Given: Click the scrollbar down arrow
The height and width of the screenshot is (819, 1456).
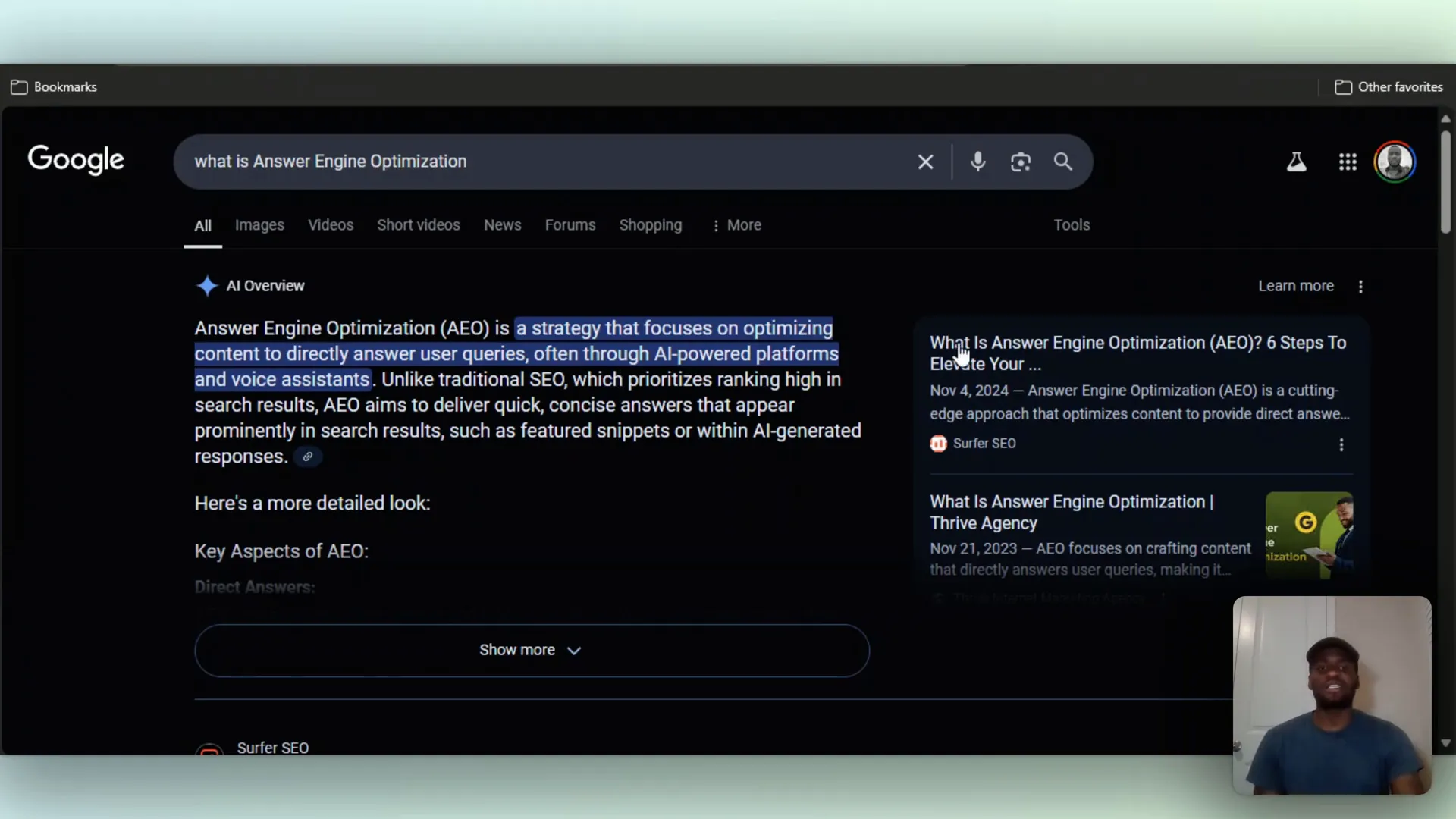Looking at the screenshot, I should pyautogui.click(x=1445, y=744).
